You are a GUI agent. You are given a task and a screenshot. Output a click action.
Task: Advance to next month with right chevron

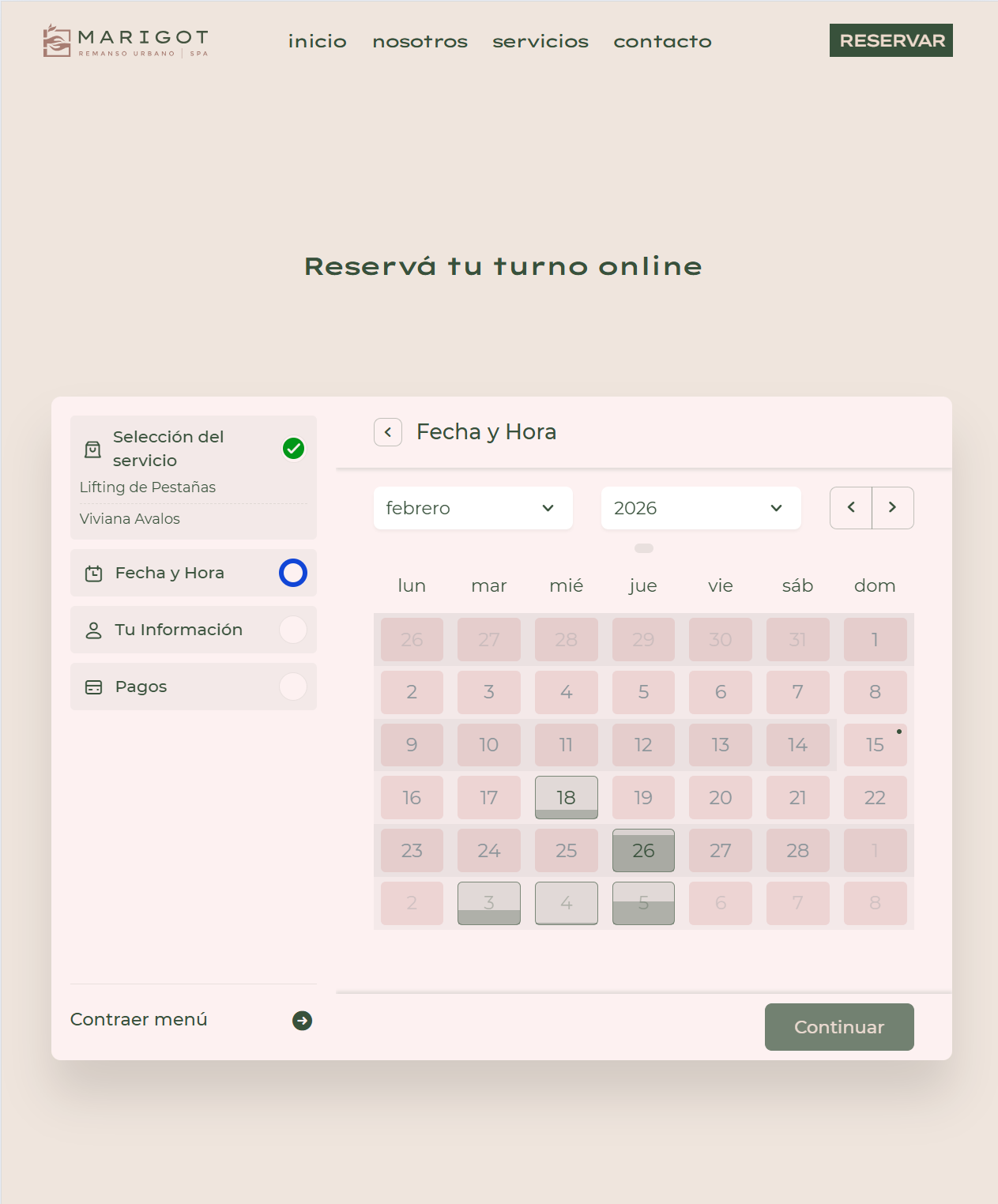(x=893, y=508)
